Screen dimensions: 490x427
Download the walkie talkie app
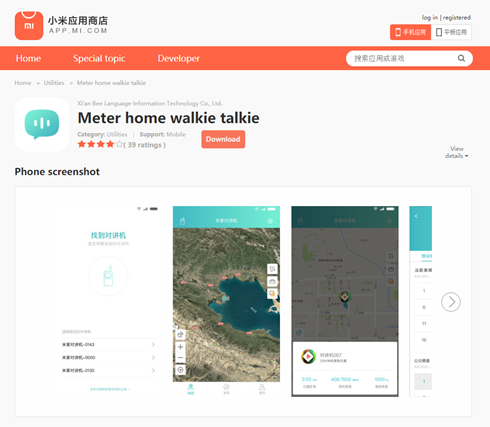coord(223,139)
